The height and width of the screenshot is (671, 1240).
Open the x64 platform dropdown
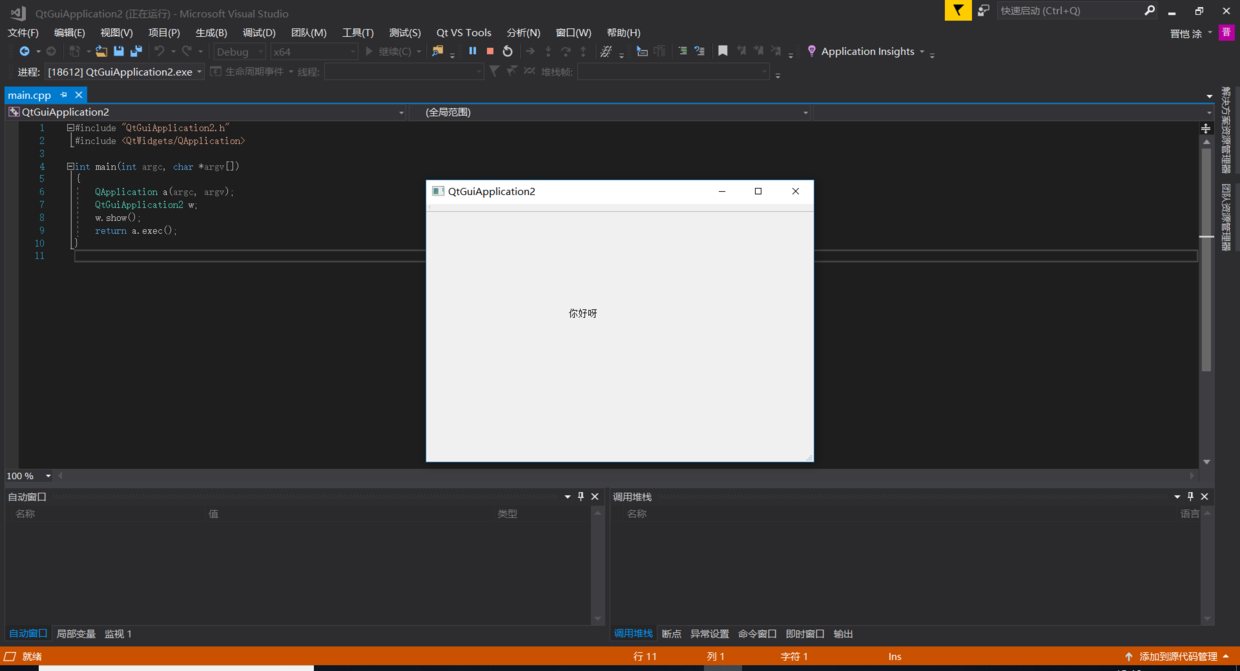[x=314, y=51]
